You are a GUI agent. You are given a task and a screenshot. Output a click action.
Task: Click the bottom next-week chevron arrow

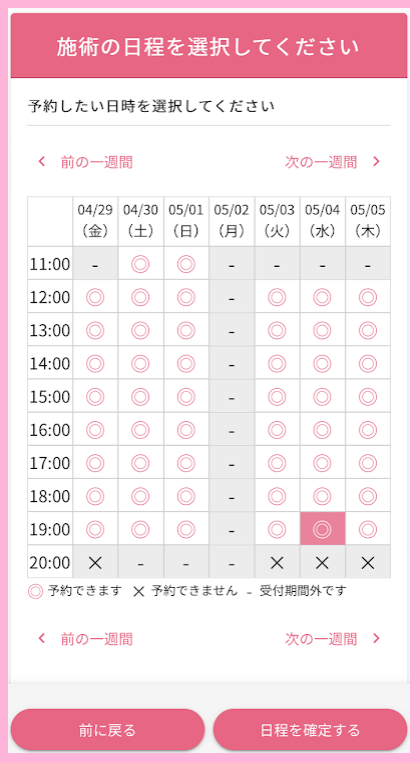pyautogui.click(x=376, y=638)
